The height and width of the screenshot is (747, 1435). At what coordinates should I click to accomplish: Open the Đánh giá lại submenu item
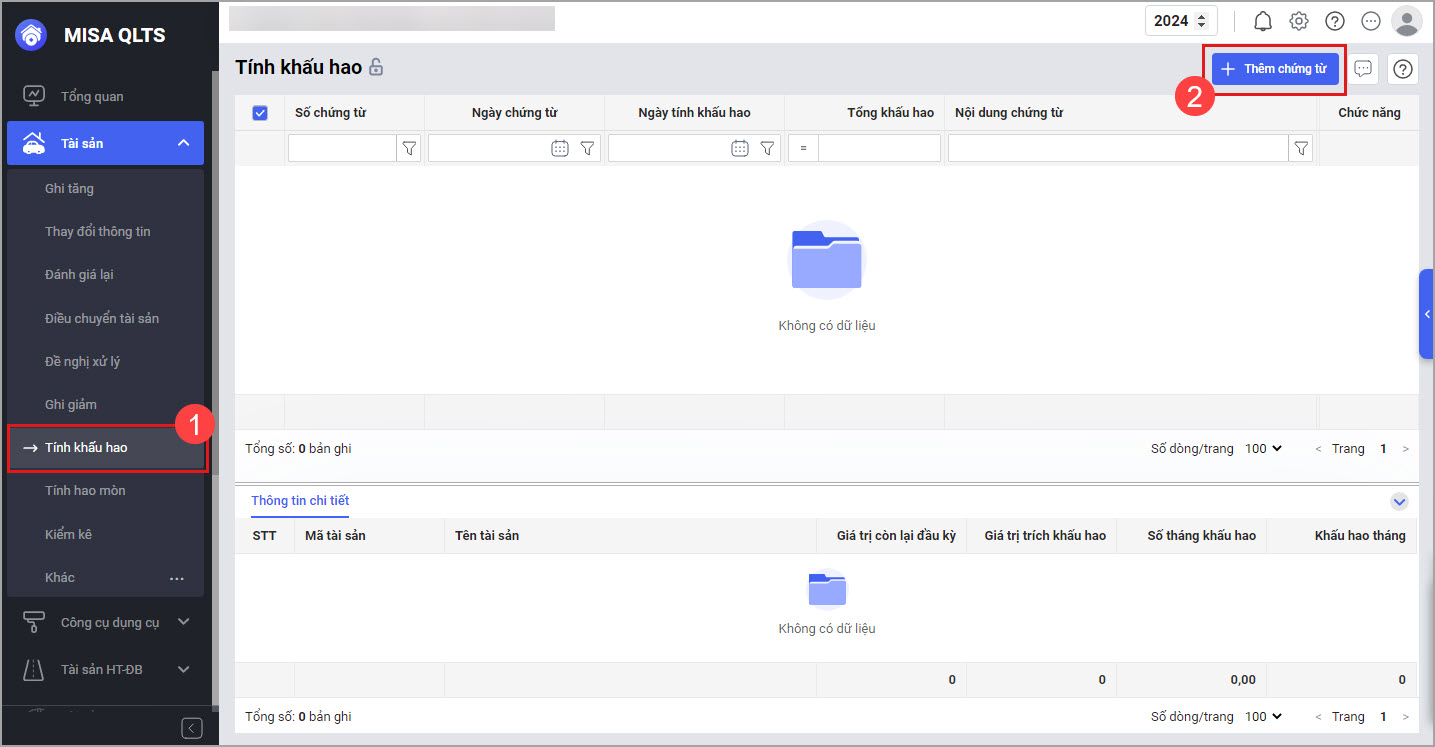(105, 274)
